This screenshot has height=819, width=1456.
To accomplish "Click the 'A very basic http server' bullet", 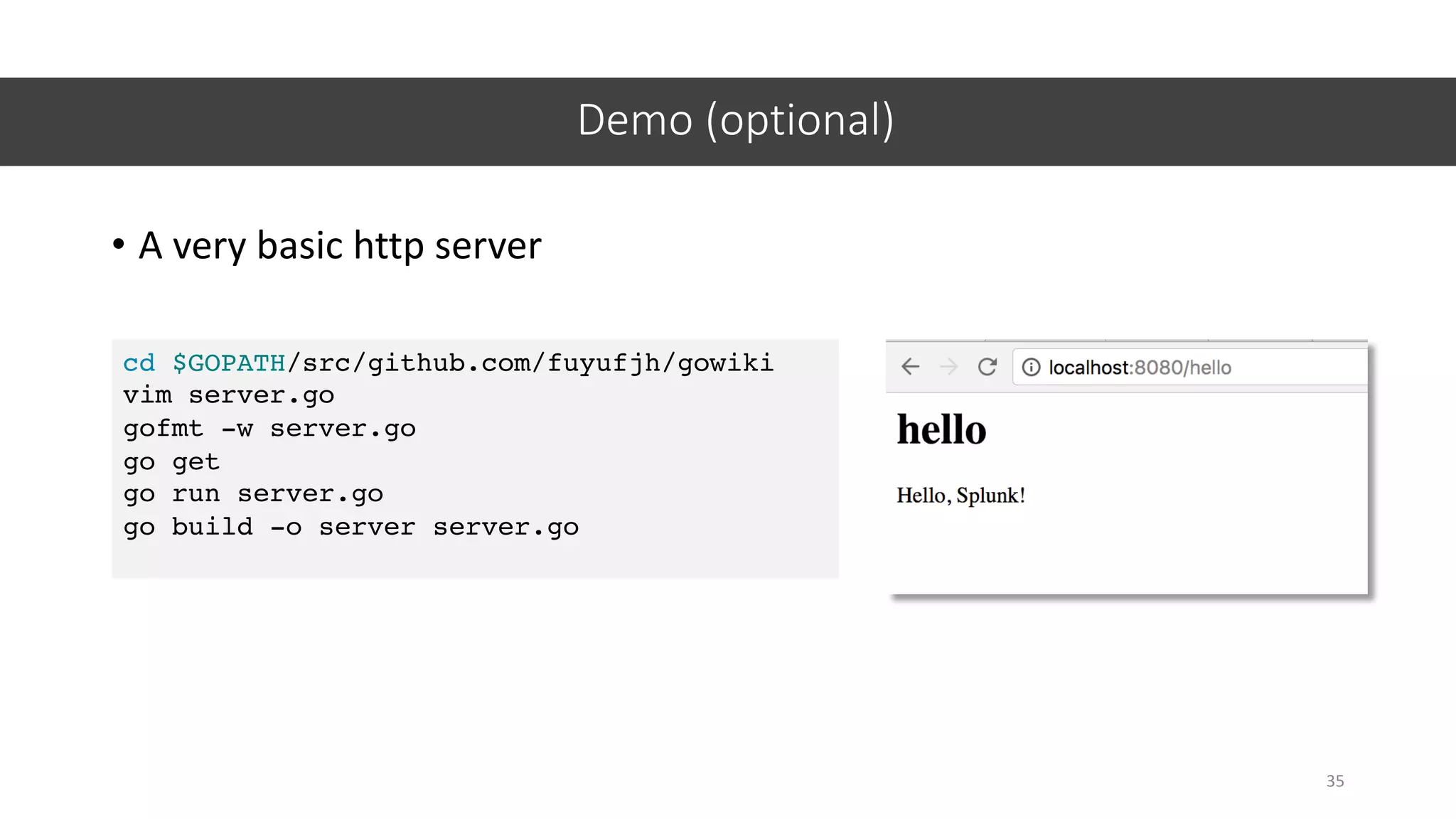I will (340, 246).
